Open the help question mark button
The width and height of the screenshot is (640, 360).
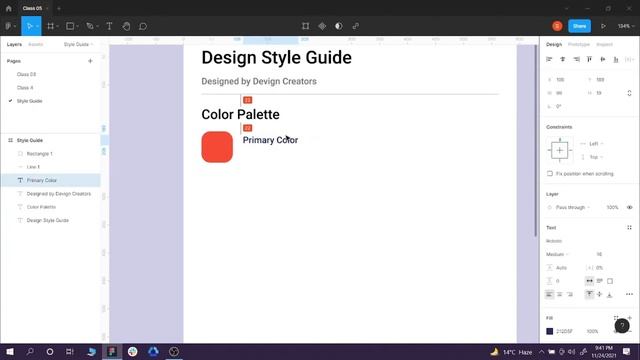(622, 326)
